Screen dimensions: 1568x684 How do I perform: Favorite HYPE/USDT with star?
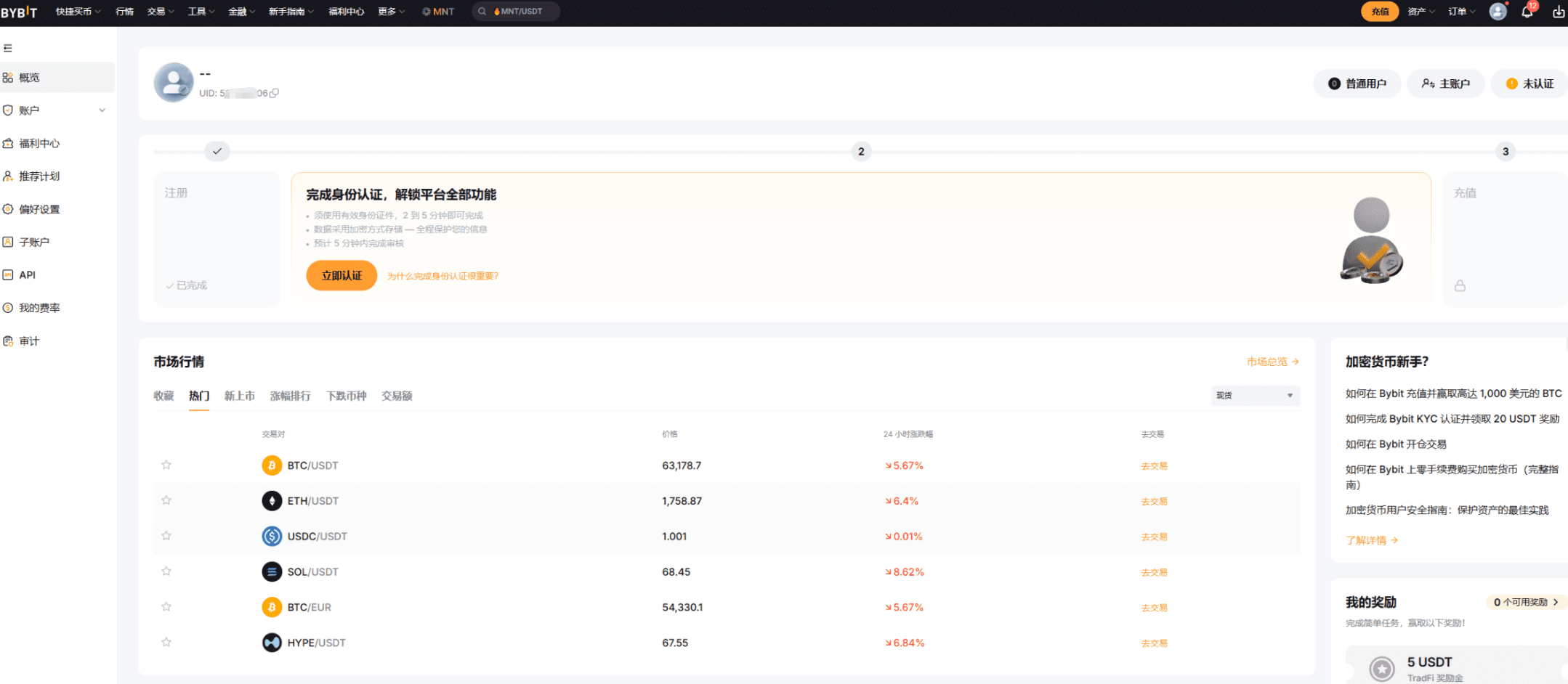tap(166, 642)
